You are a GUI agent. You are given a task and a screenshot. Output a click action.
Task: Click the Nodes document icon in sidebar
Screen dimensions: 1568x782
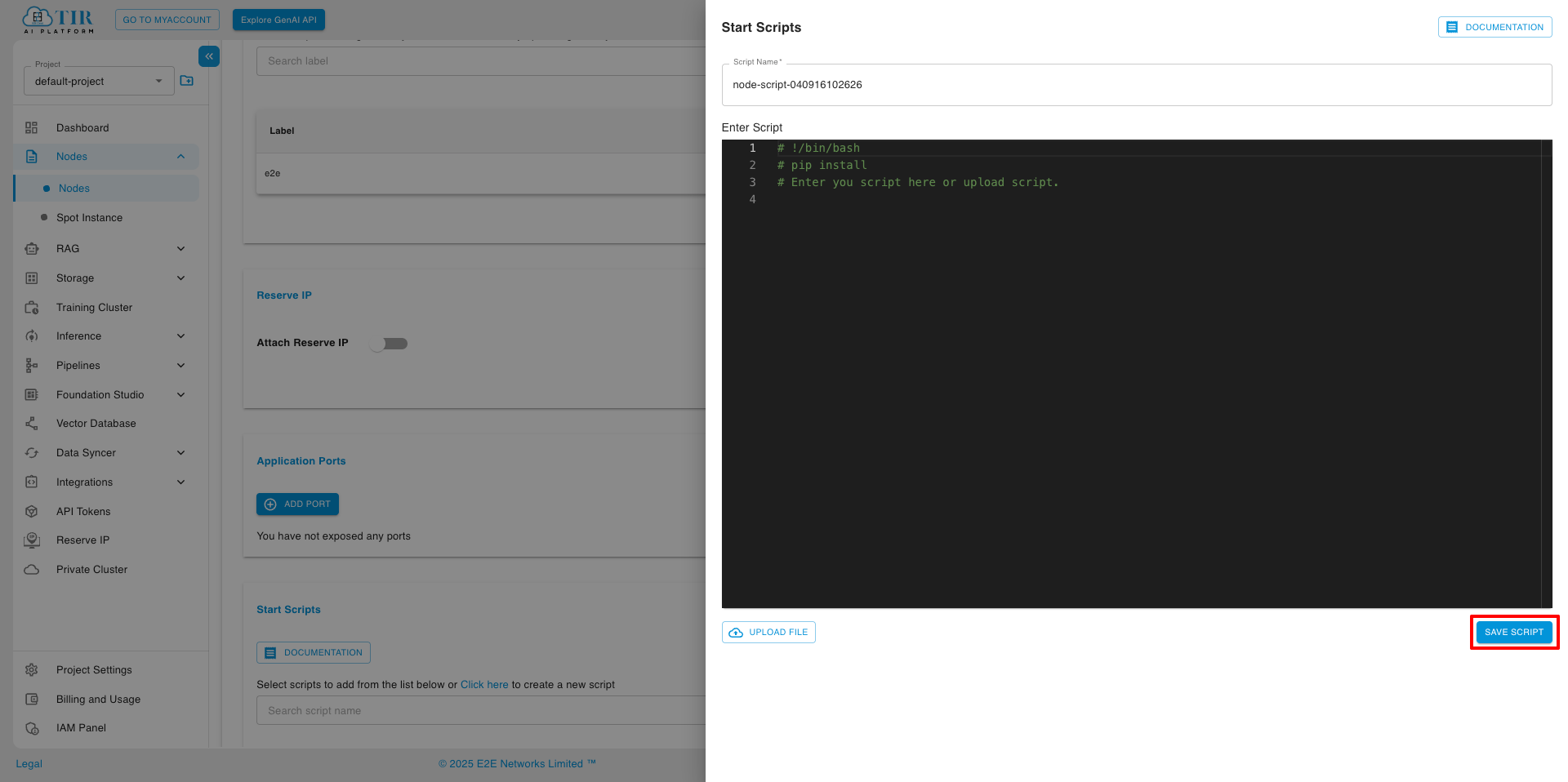pyautogui.click(x=32, y=157)
